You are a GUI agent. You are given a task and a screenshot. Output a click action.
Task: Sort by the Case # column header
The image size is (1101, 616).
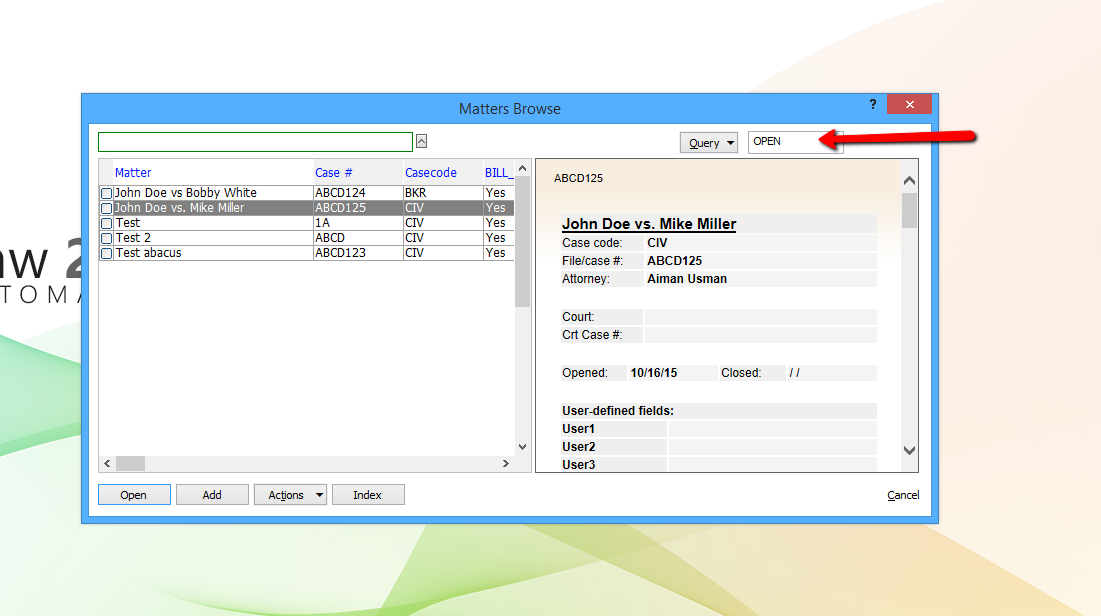coord(334,172)
